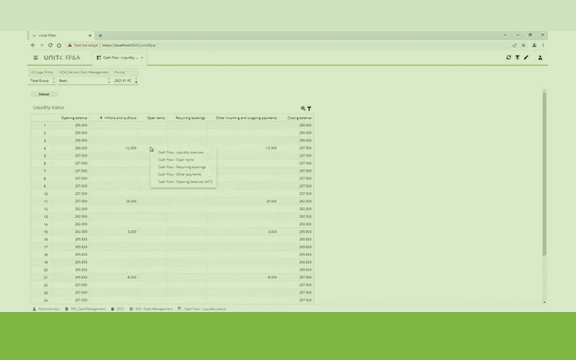Click row number 15 in the table
The image size is (576, 360).
pyautogui.click(x=45, y=232)
